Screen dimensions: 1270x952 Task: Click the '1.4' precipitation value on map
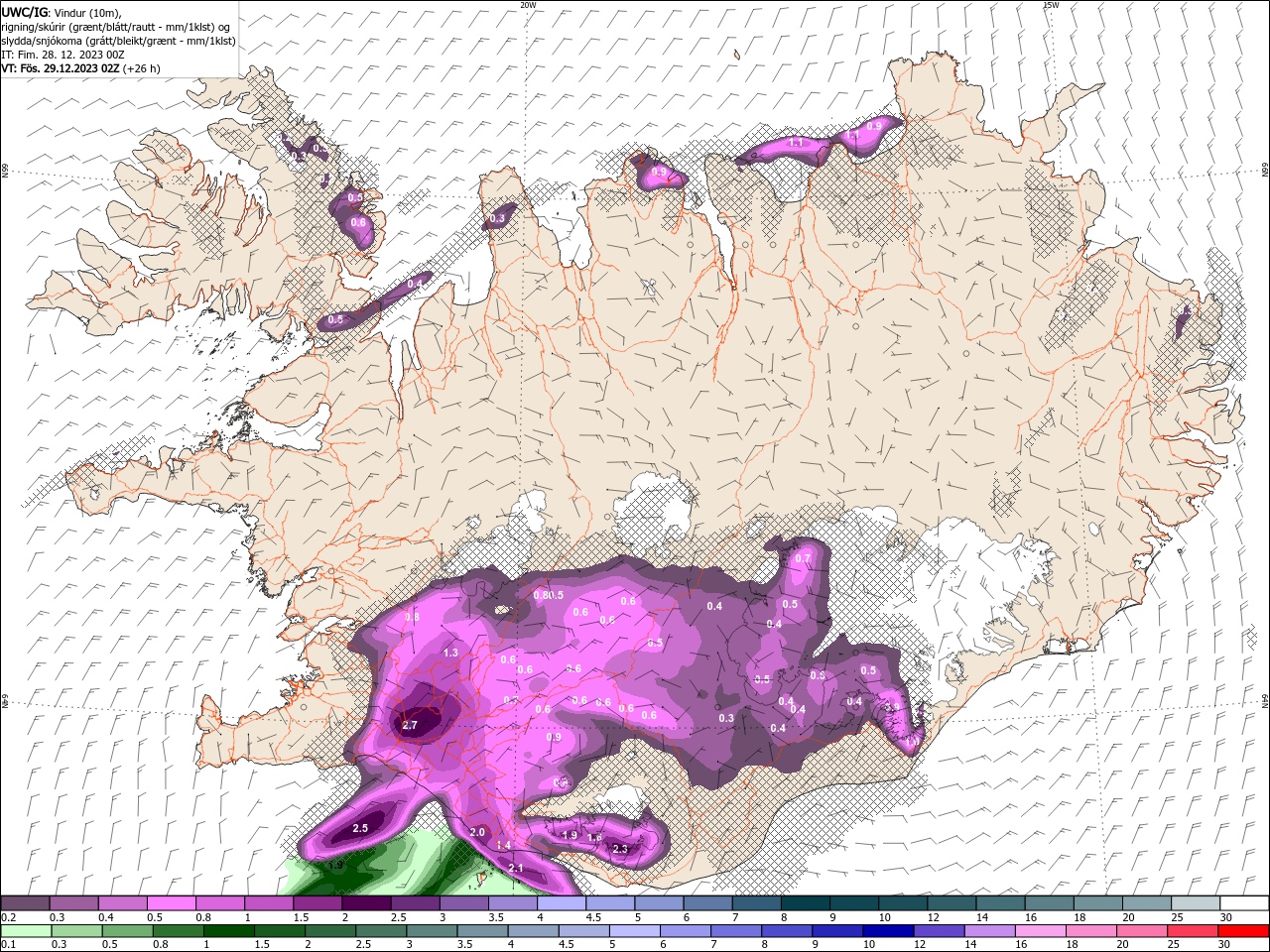click(x=503, y=845)
